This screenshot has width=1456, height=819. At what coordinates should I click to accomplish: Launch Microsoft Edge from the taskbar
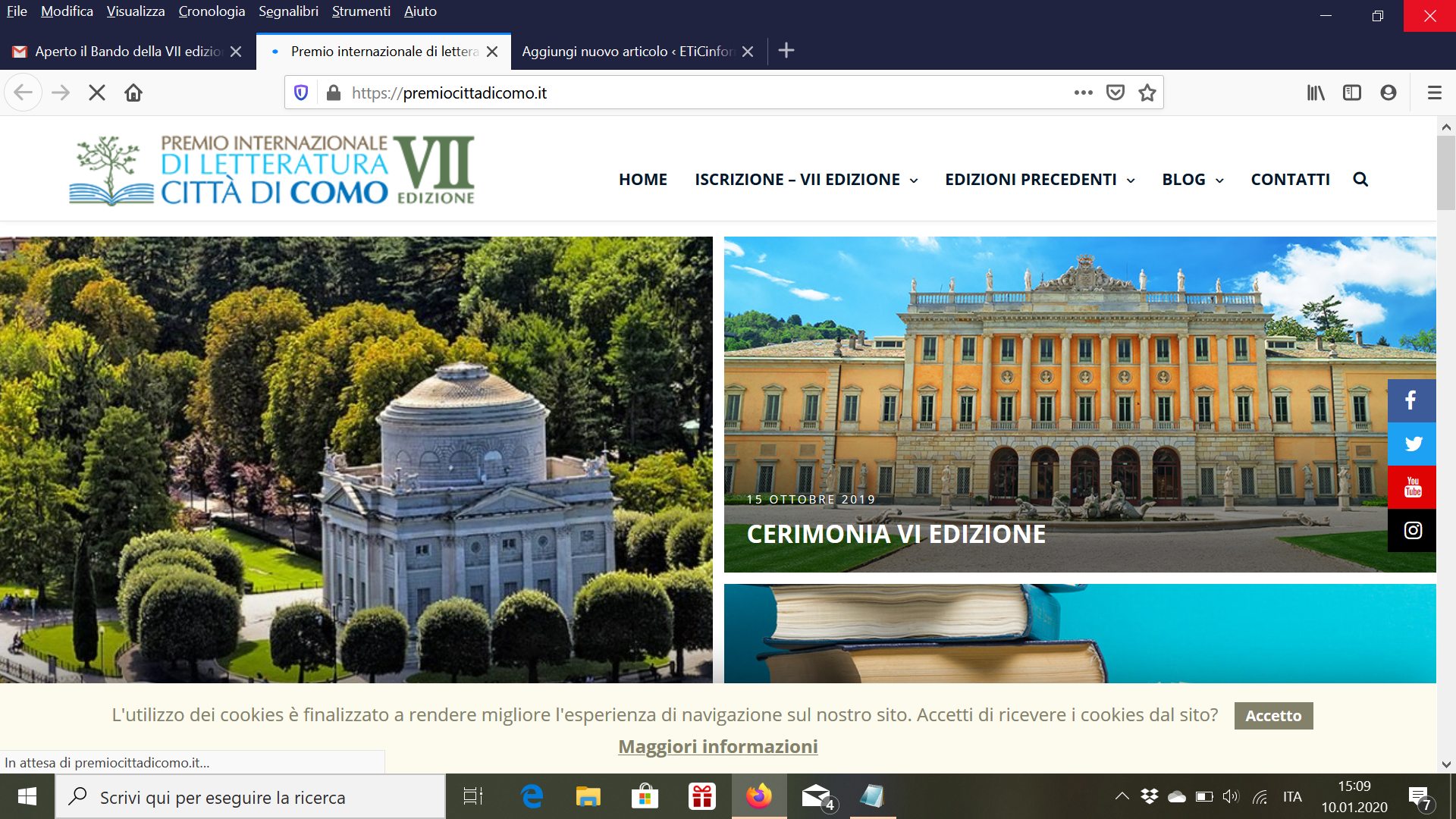click(x=532, y=796)
